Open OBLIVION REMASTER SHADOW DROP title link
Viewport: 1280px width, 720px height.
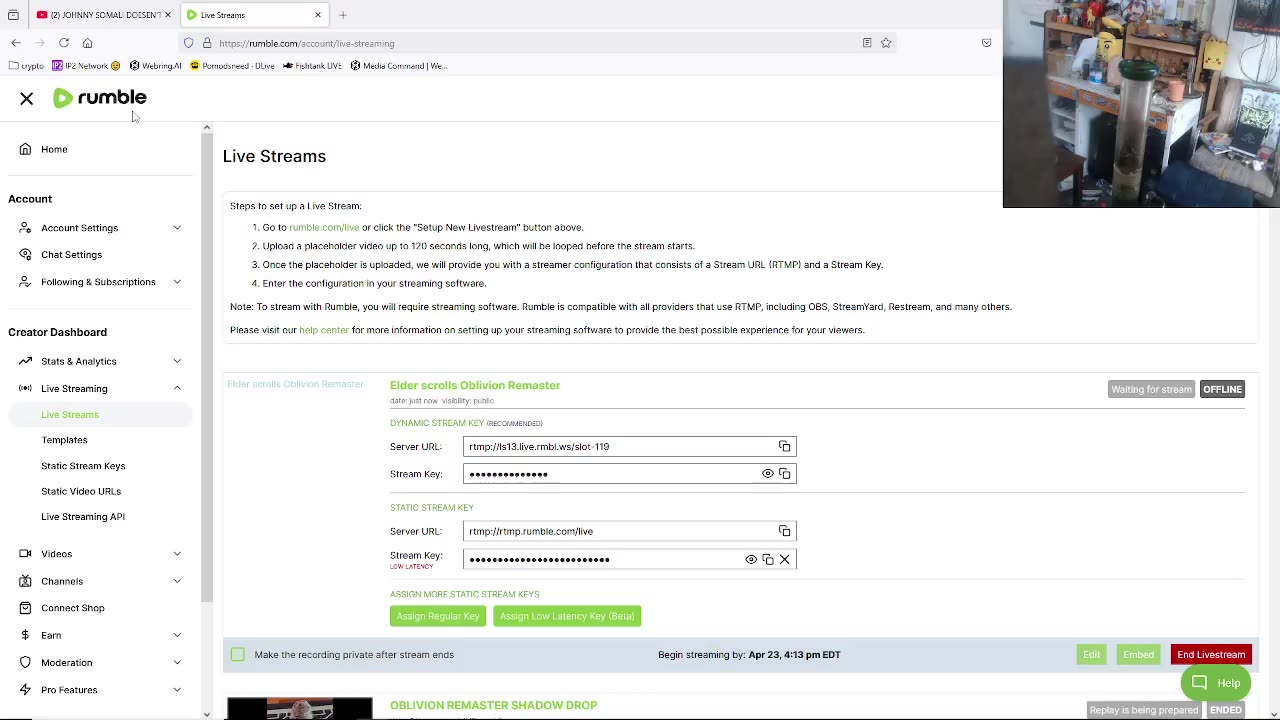(x=493, y=705)
